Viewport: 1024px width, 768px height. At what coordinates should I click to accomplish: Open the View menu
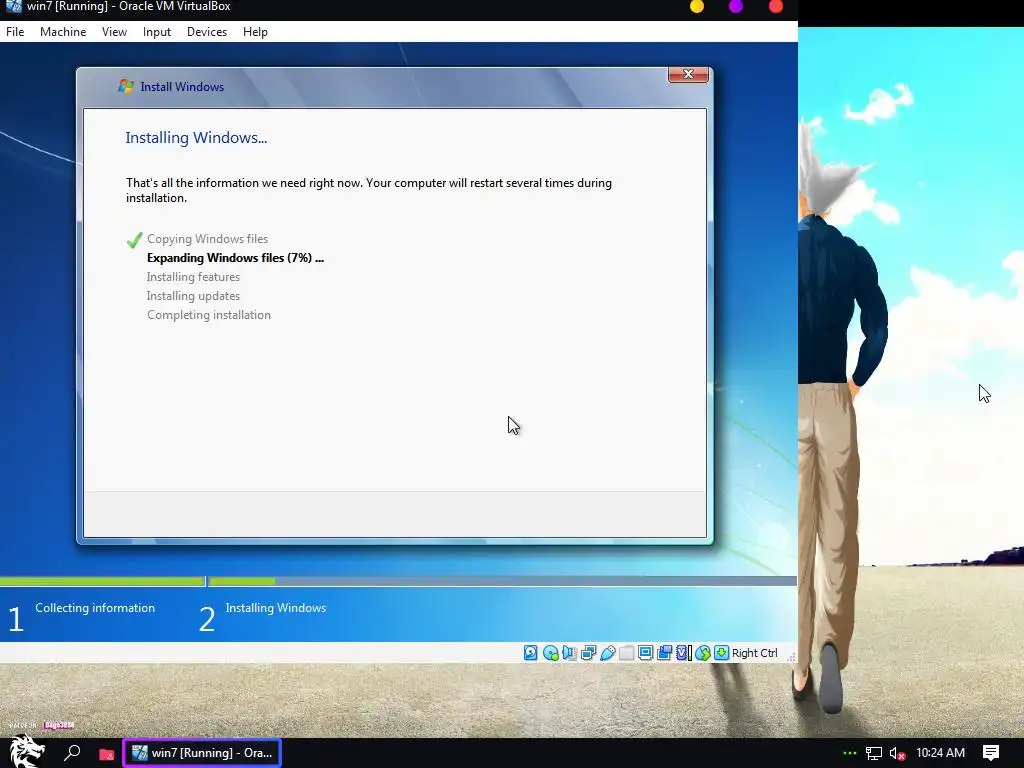[x=114, y=32]
